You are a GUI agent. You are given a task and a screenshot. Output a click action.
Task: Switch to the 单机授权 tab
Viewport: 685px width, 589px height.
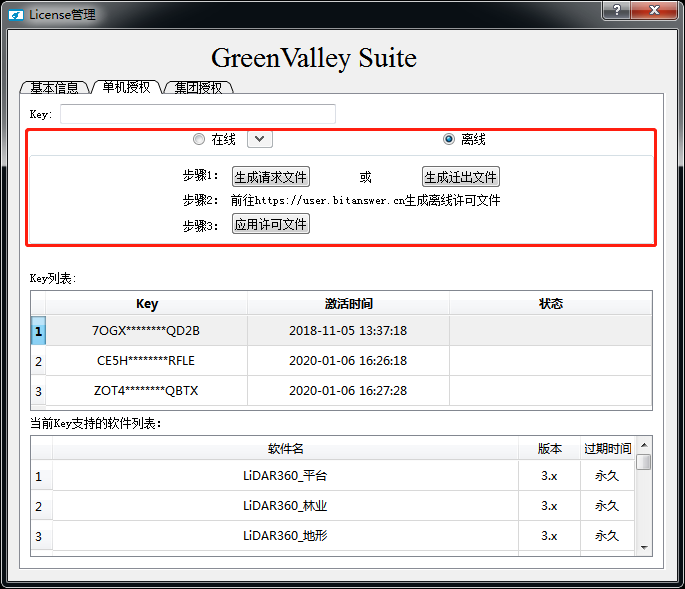coord(126,87)
